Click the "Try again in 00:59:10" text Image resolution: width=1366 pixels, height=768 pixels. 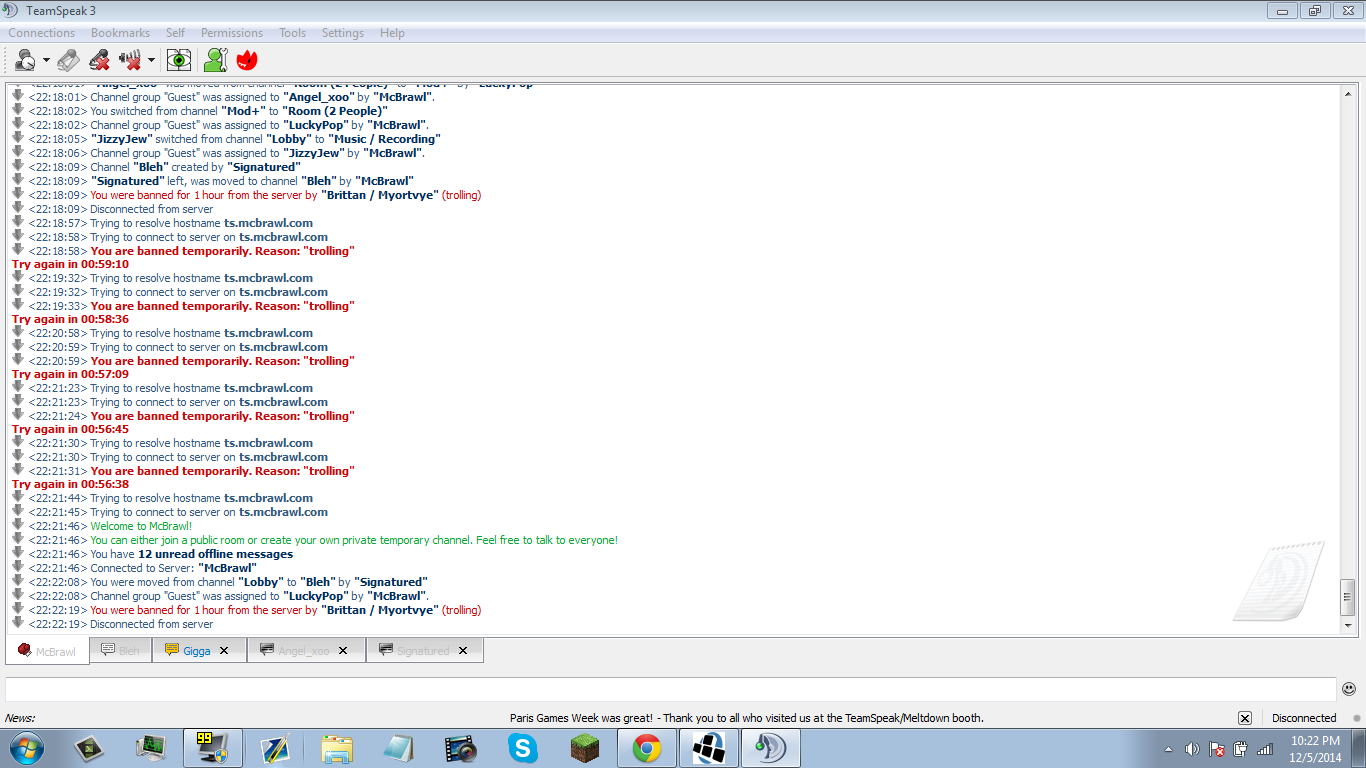(x=70, y=264)
